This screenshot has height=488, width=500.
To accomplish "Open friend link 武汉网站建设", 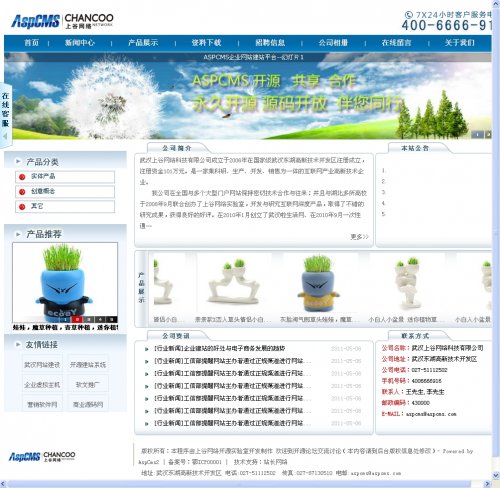I will point(42,365).
